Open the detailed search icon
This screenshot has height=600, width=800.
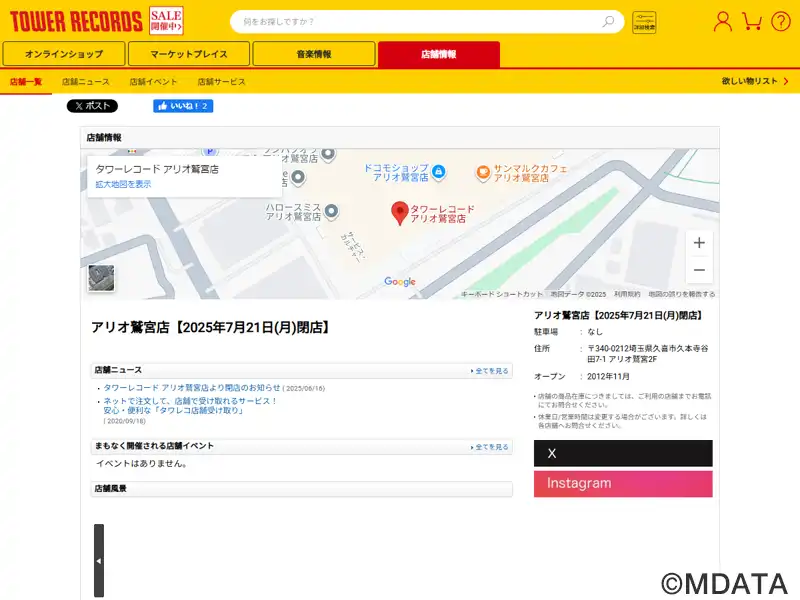click(644, 22)
